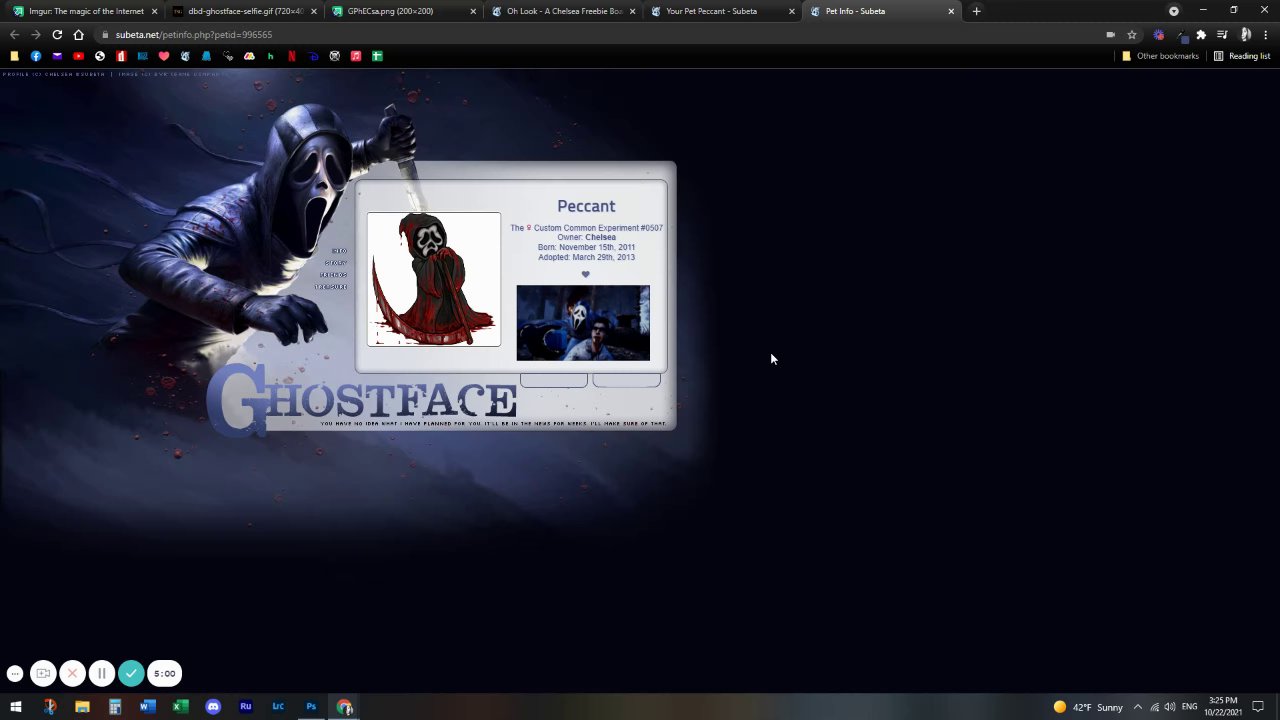Open the red heart bookmark
This screenshot has width=1280, height=720.
pos(164,56)
